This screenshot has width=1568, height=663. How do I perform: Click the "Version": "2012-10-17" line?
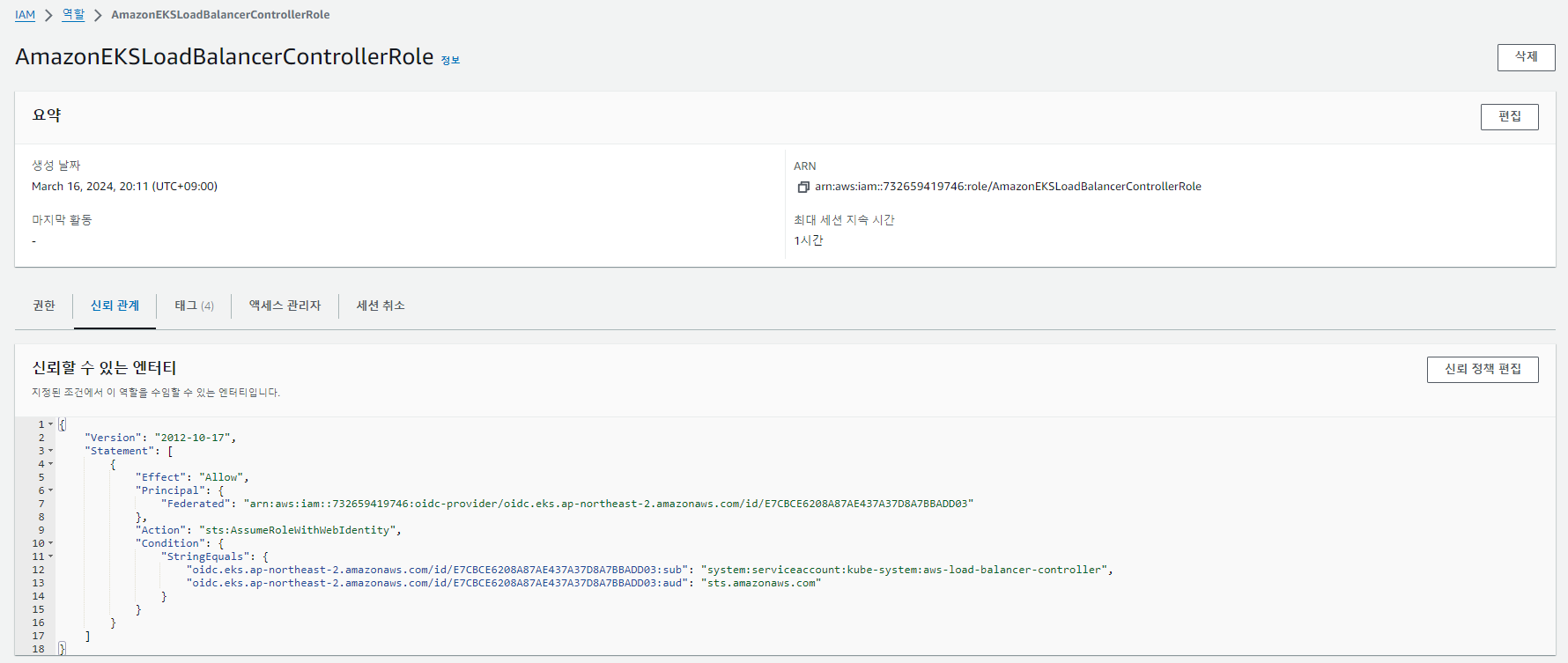point(160,438)
